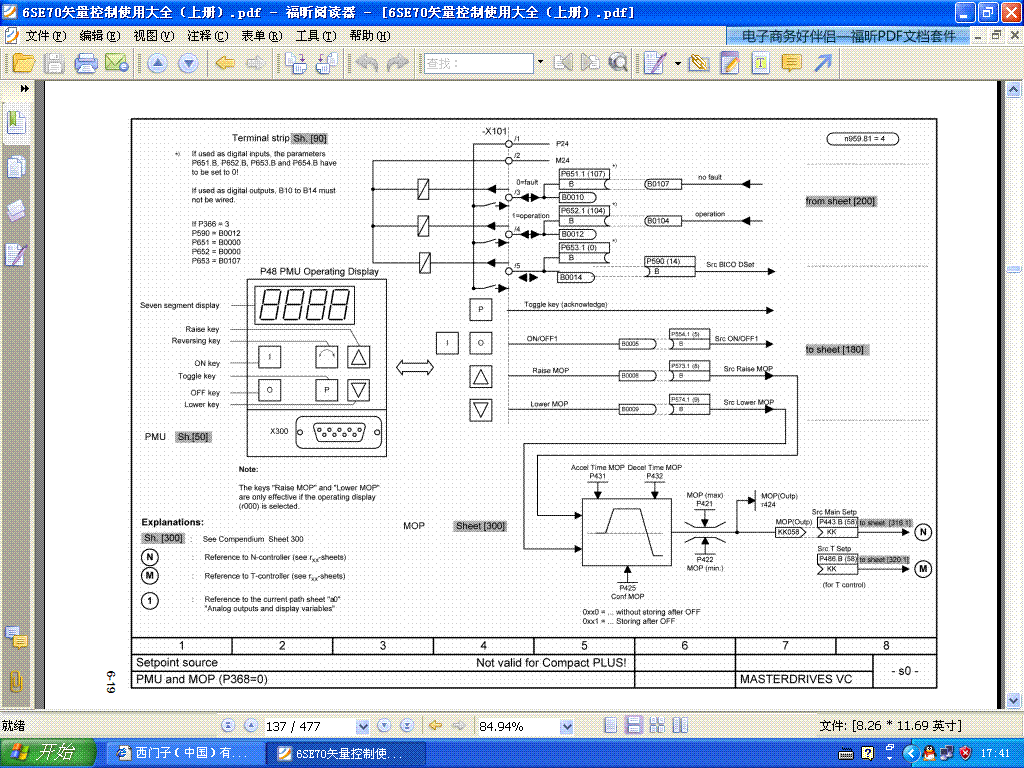Switch to facing pages layout
Image resolution: width=1024 pixels, height=768 pixels.
coord(657,725)
